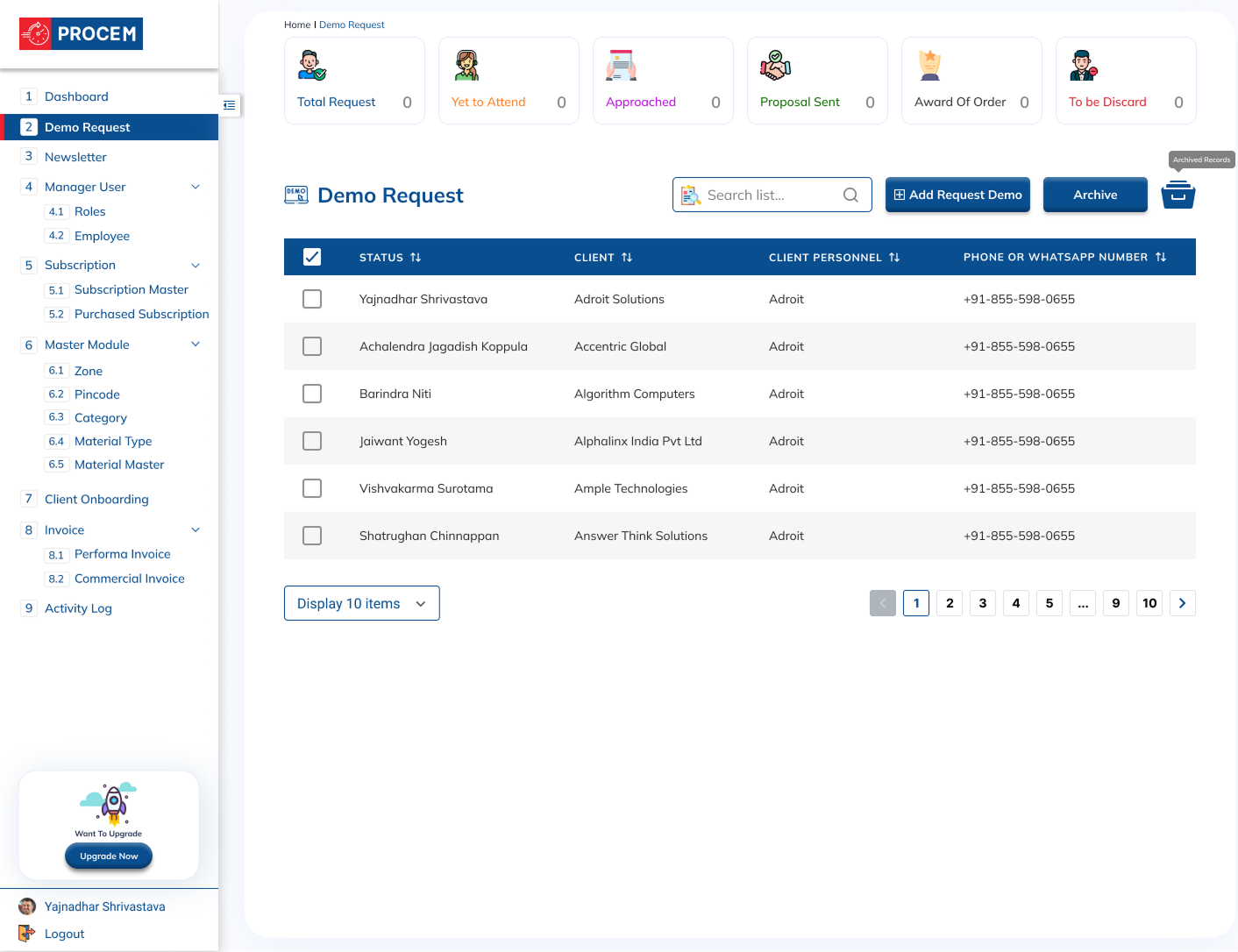Image resolution: width=1238 pixels, height=952 pixels.
Task: Open Dashboard from the sidebar
Action: (76, 96)
